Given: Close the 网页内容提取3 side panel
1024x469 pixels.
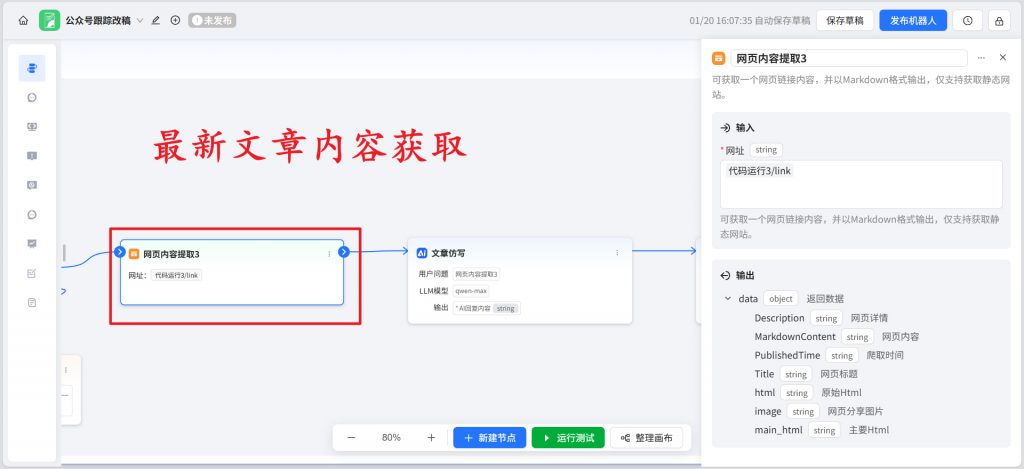Looking at the screenshot, I should point(1003,57).
